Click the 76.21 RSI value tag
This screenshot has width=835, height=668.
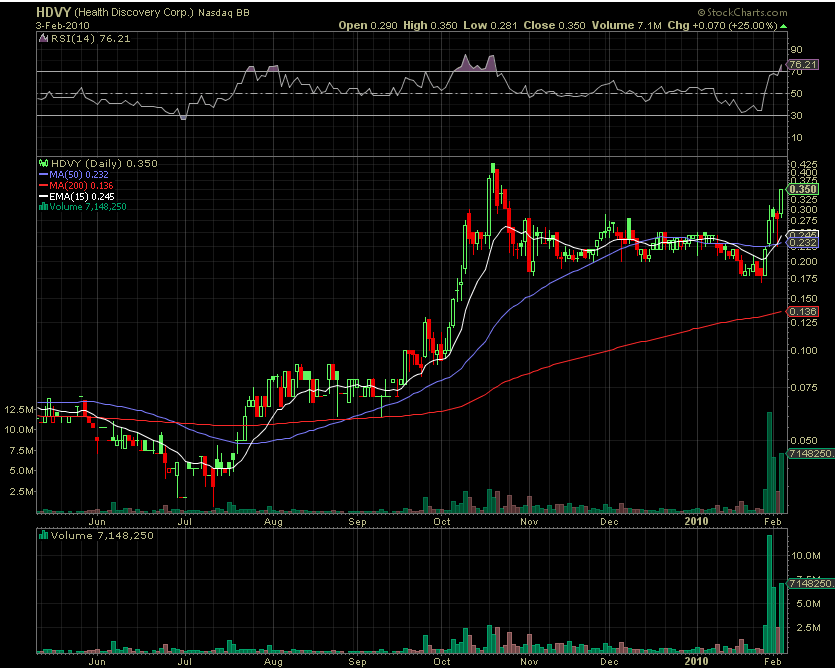pyautogui.click(x=803, y=64)
